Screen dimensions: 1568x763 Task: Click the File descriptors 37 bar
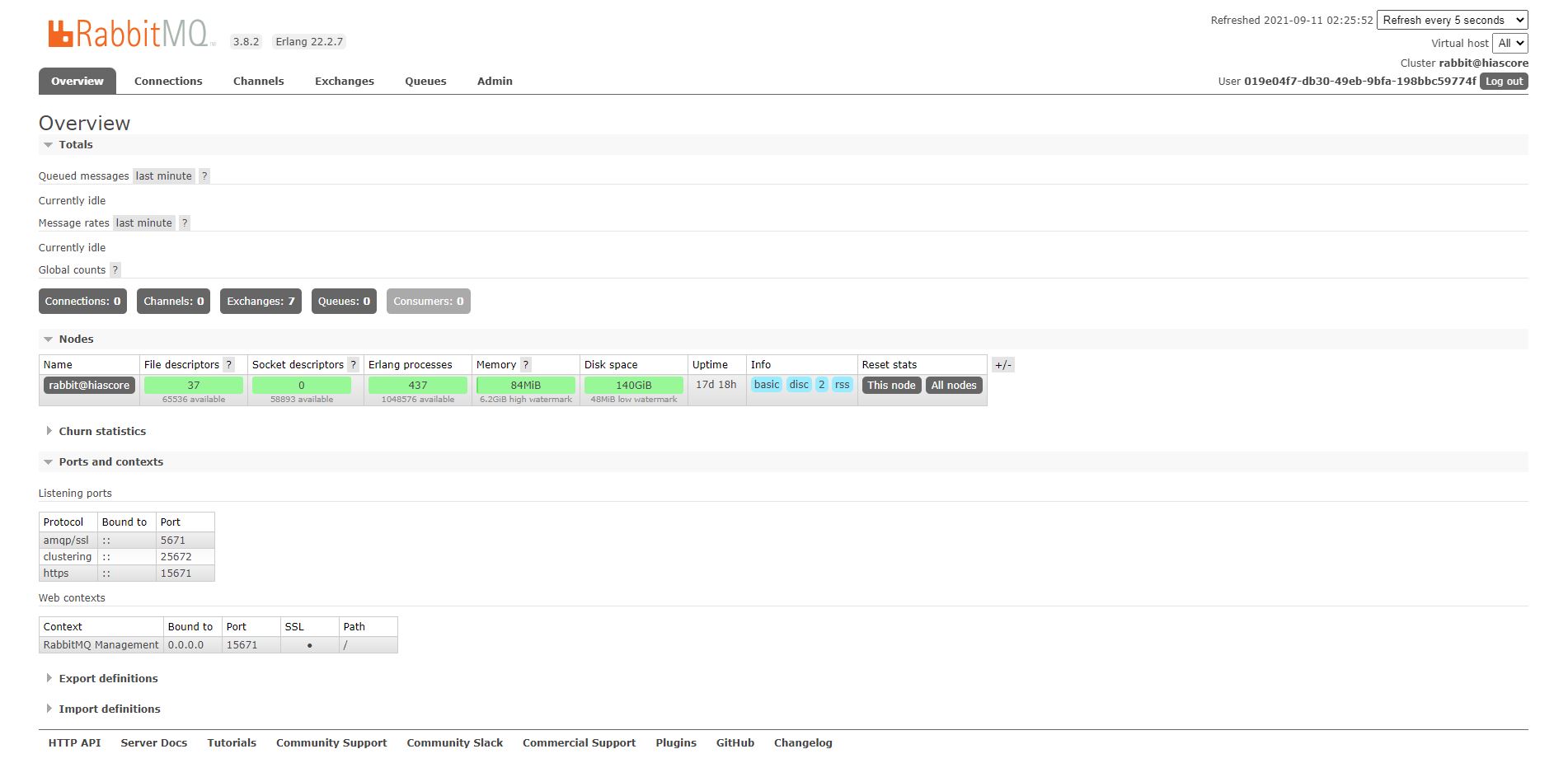tap(194, 385)
